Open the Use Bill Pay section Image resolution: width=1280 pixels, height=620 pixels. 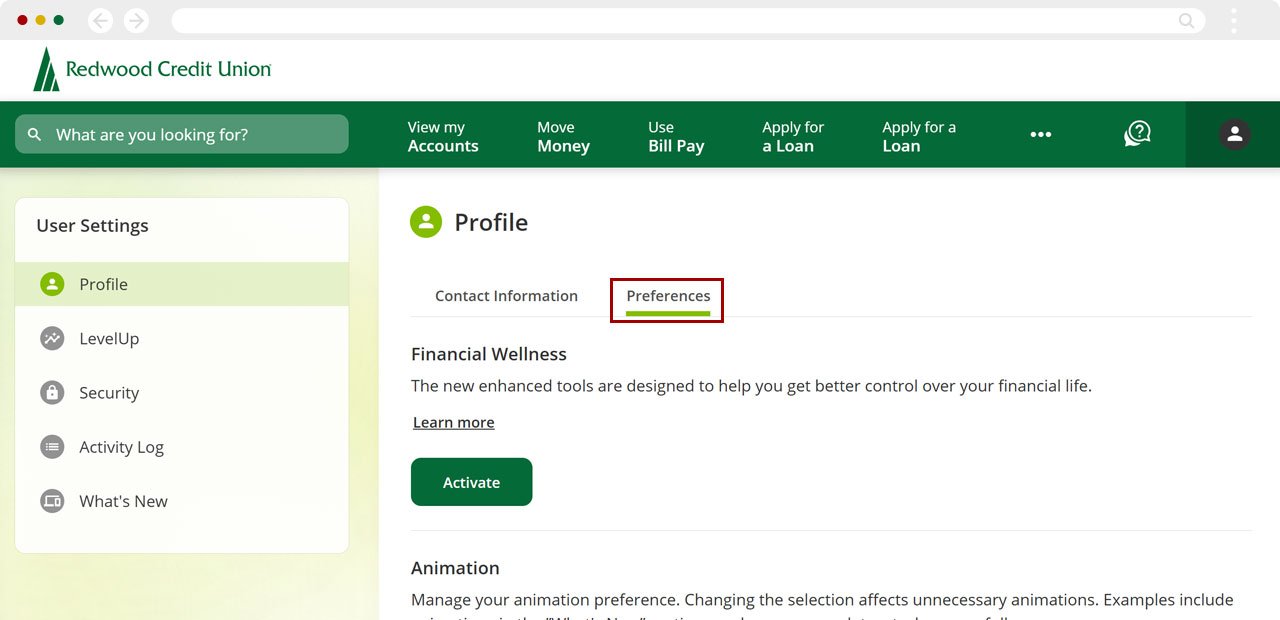676,135
